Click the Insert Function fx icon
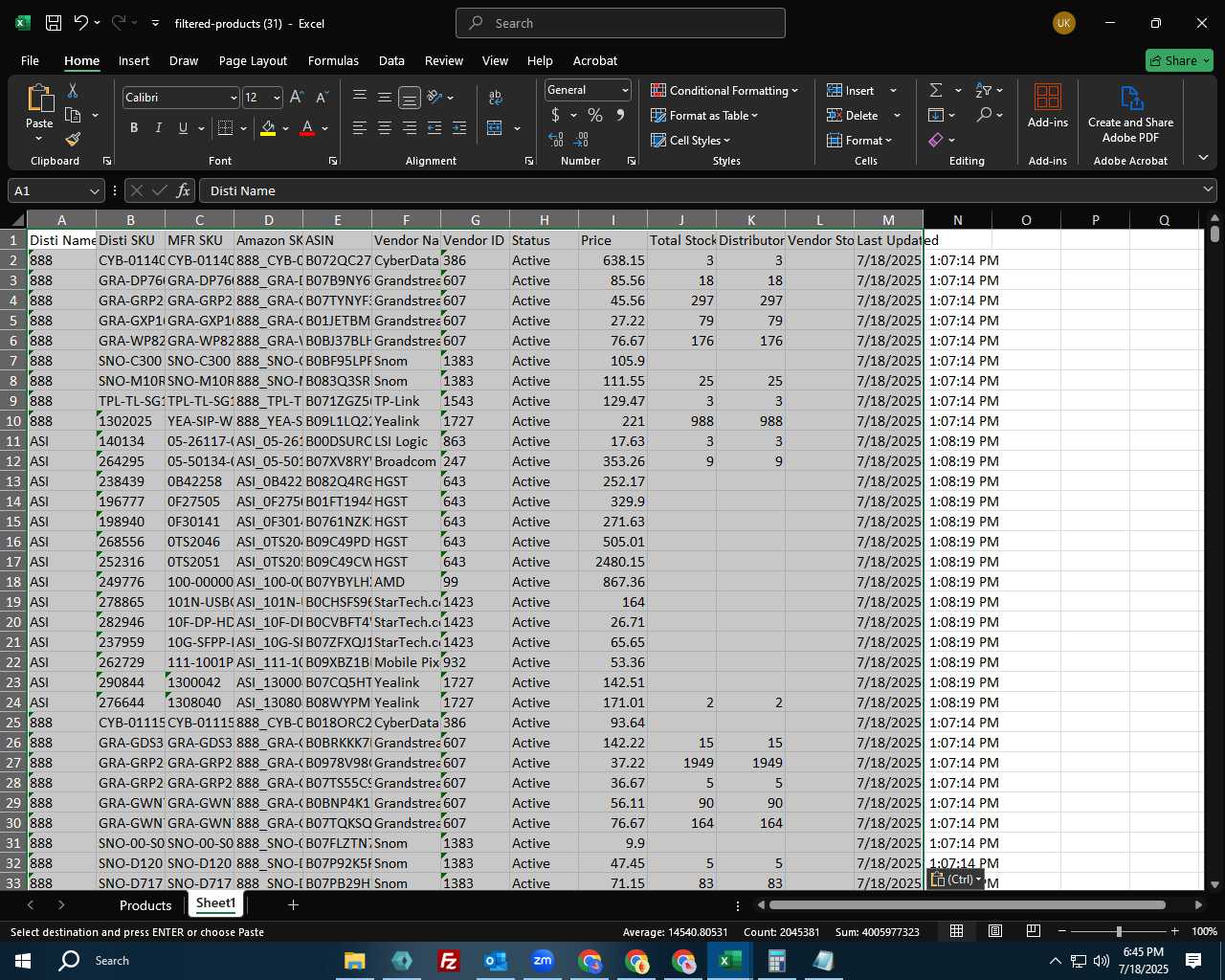 pyautogui.click(x=184, y=190)
